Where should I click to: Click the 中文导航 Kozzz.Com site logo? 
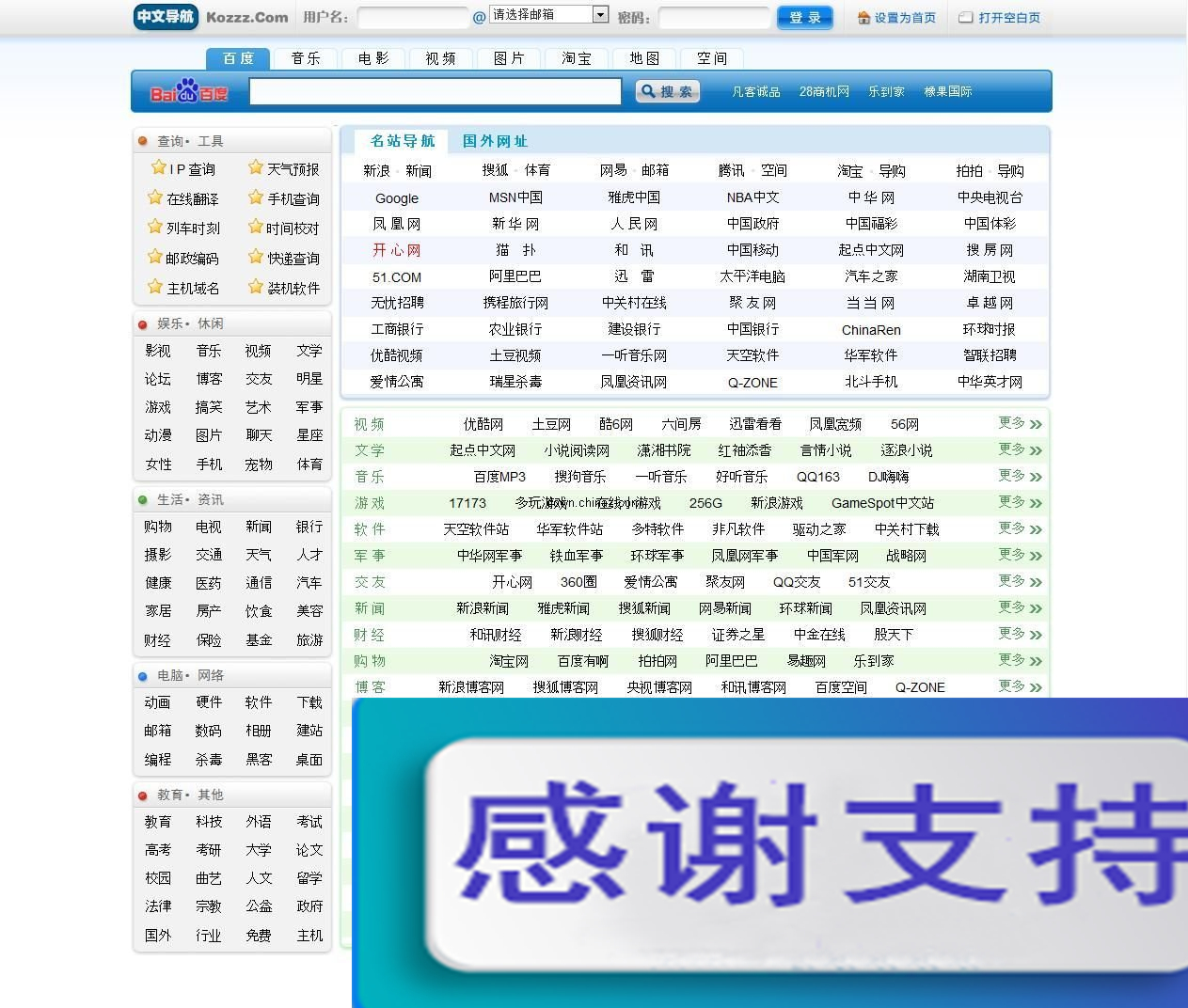212,16
